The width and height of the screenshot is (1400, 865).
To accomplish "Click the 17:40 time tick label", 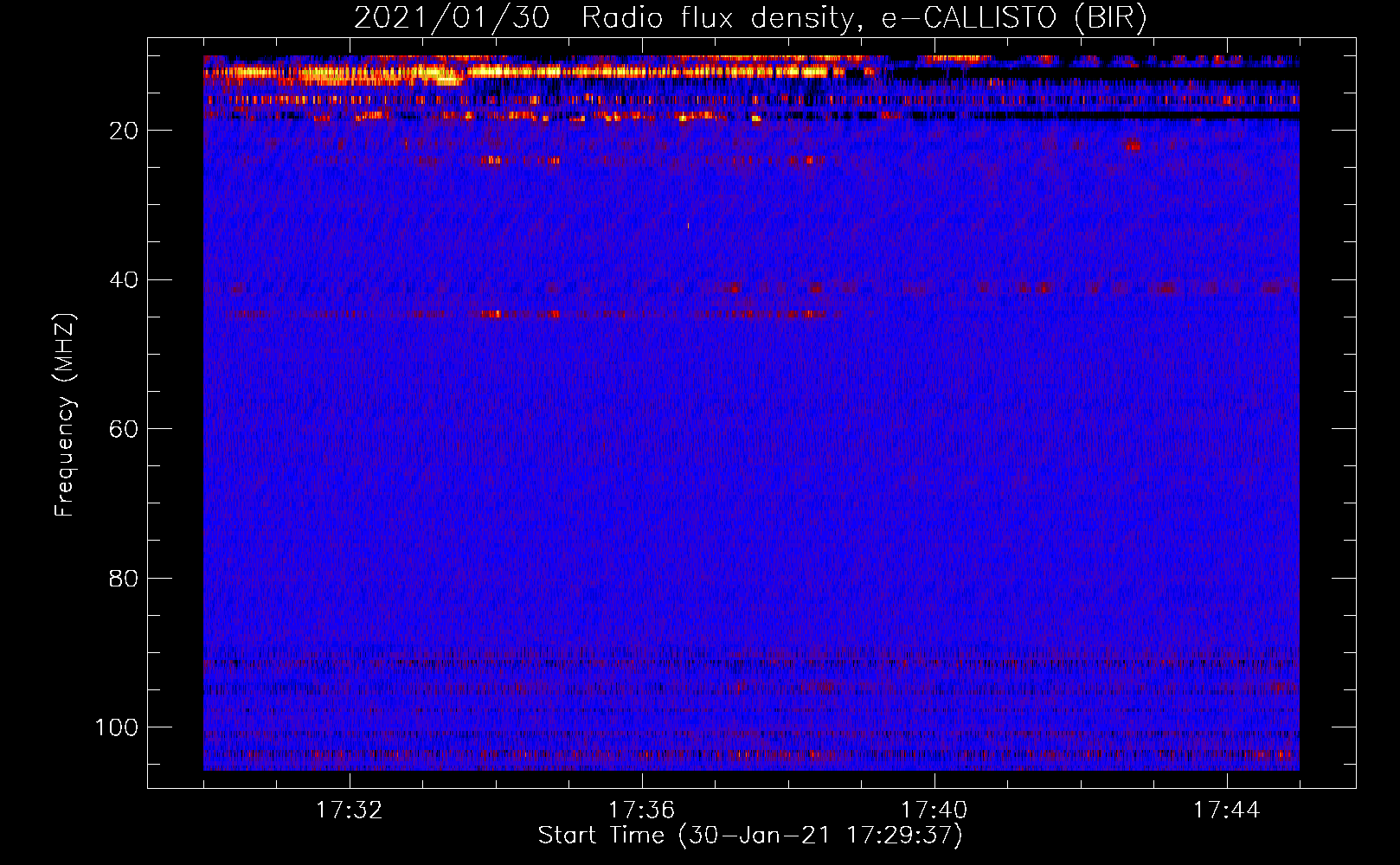I will (x=934, y=811).
